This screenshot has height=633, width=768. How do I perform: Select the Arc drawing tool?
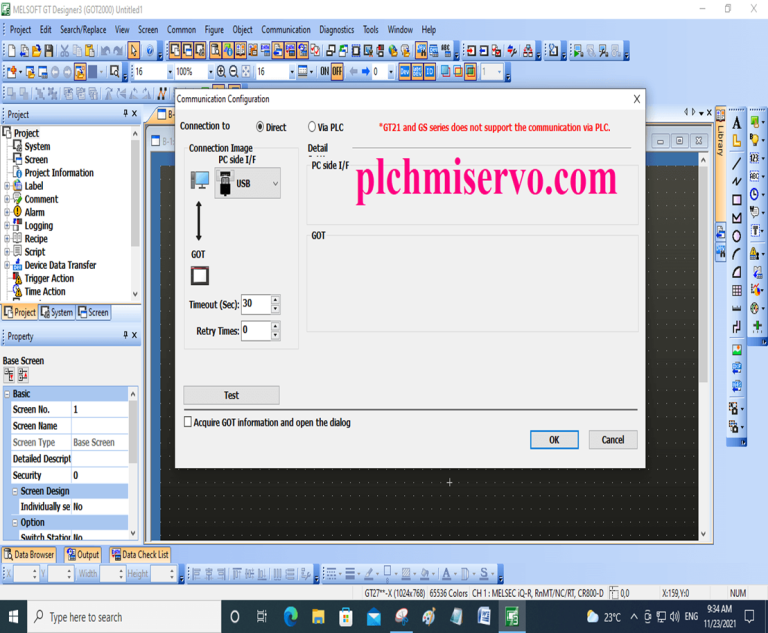pyautogui.click(x=737, y=254)
